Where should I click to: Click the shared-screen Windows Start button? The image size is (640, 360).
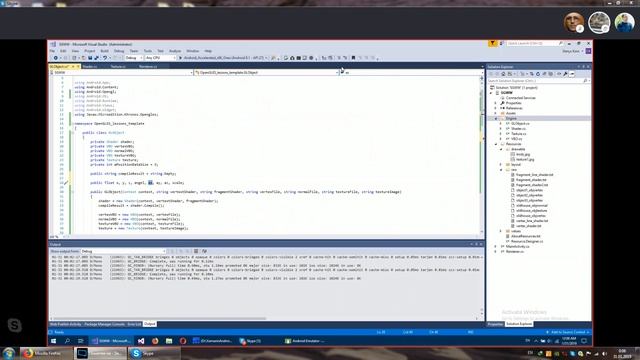[x=53, y=341]
